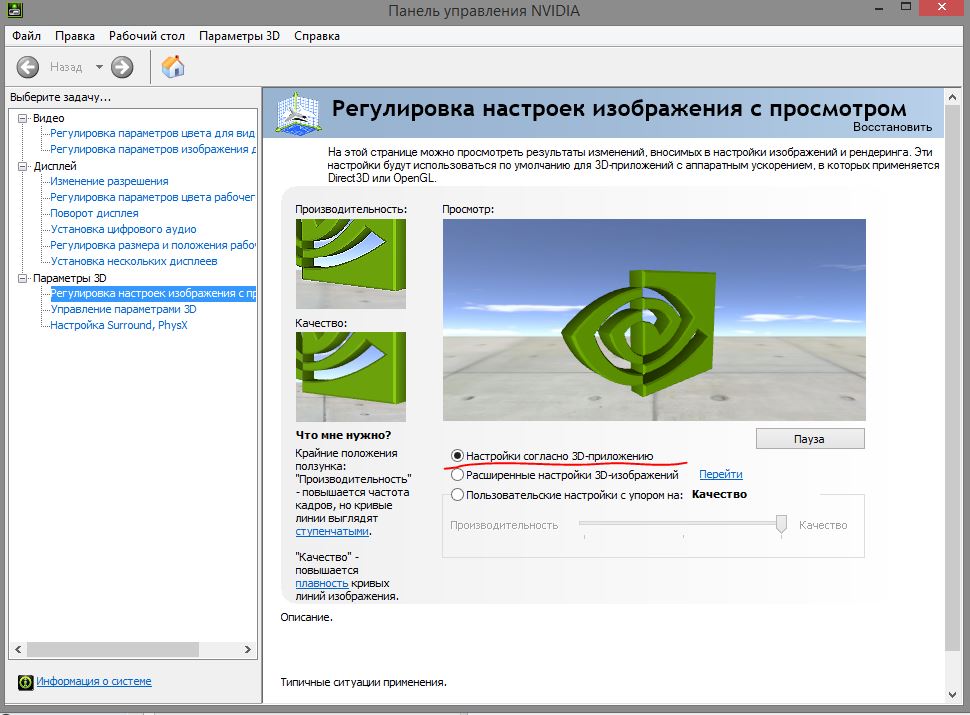The width and height of the screenshot is (970, 715).
Task: Click the system information icon
Action: click(25, 682)
